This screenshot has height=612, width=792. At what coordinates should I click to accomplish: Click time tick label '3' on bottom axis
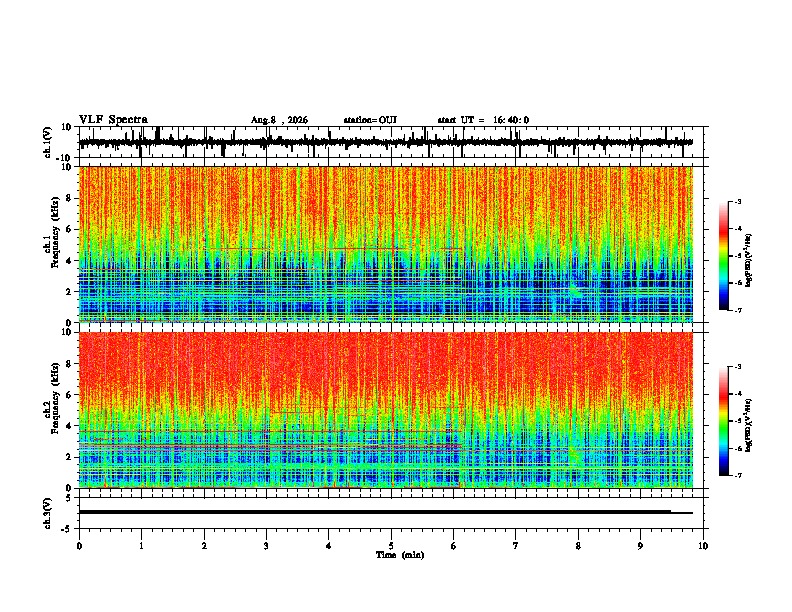click(x=266, y=546)
